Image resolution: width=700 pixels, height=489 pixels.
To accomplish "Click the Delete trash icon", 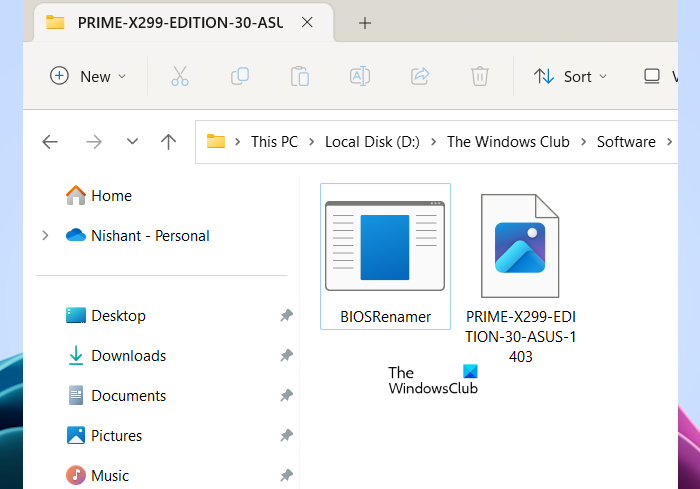I will [480, 76].
